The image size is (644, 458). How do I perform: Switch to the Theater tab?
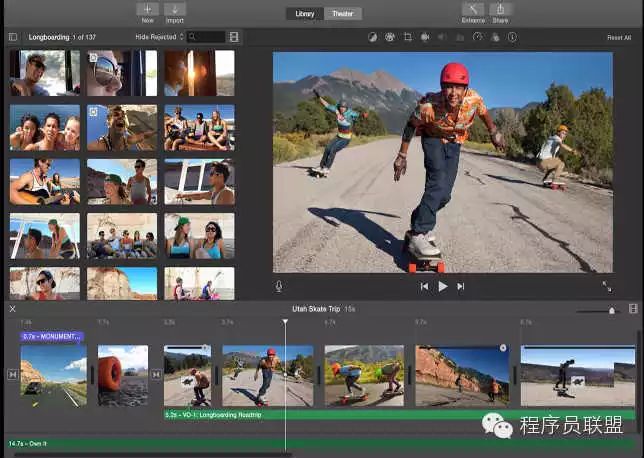pos(343,14)
